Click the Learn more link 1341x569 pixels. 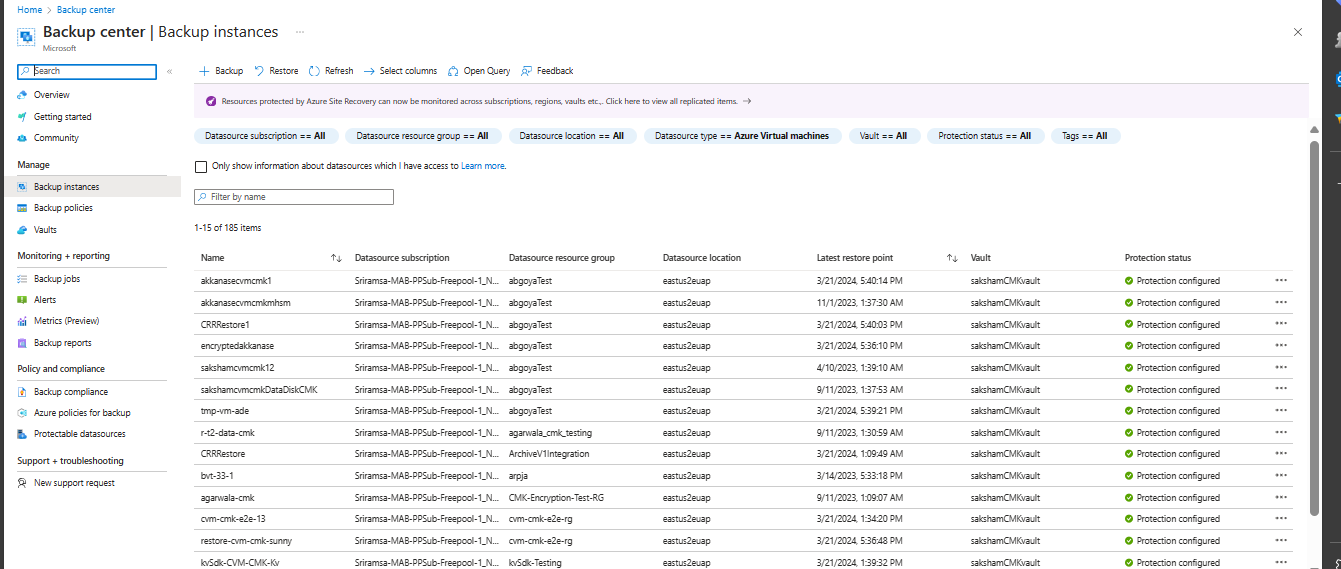coord(483,166)
